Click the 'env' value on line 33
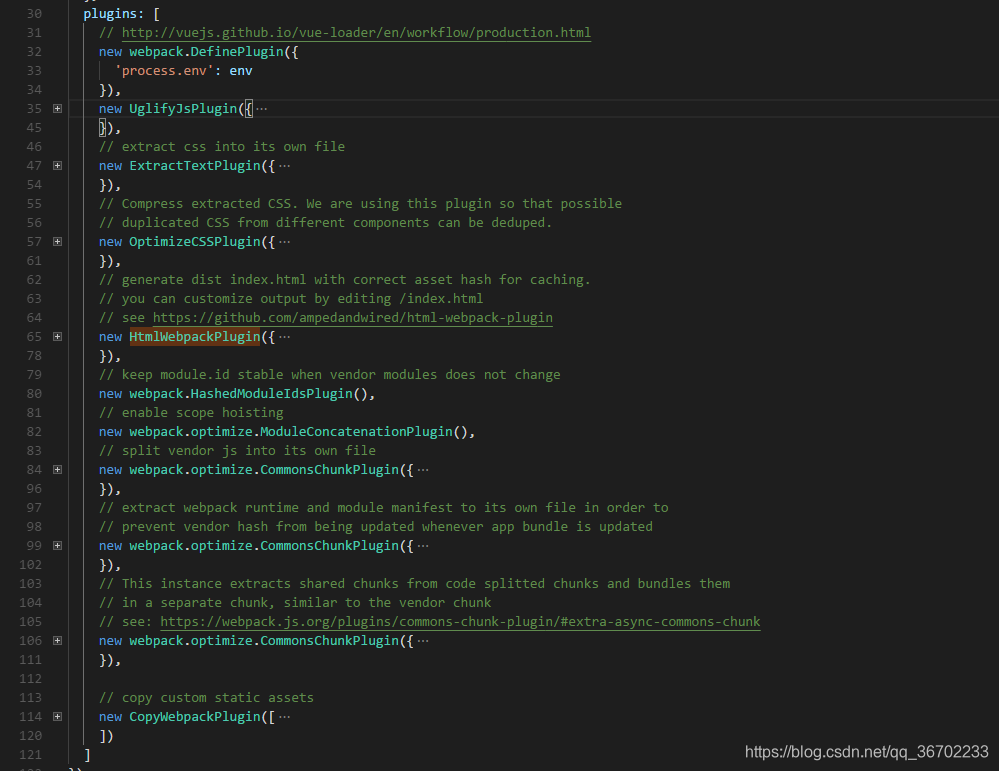This screenshot has height=771, width=999. pyautogui.click(x=241, y=71)
